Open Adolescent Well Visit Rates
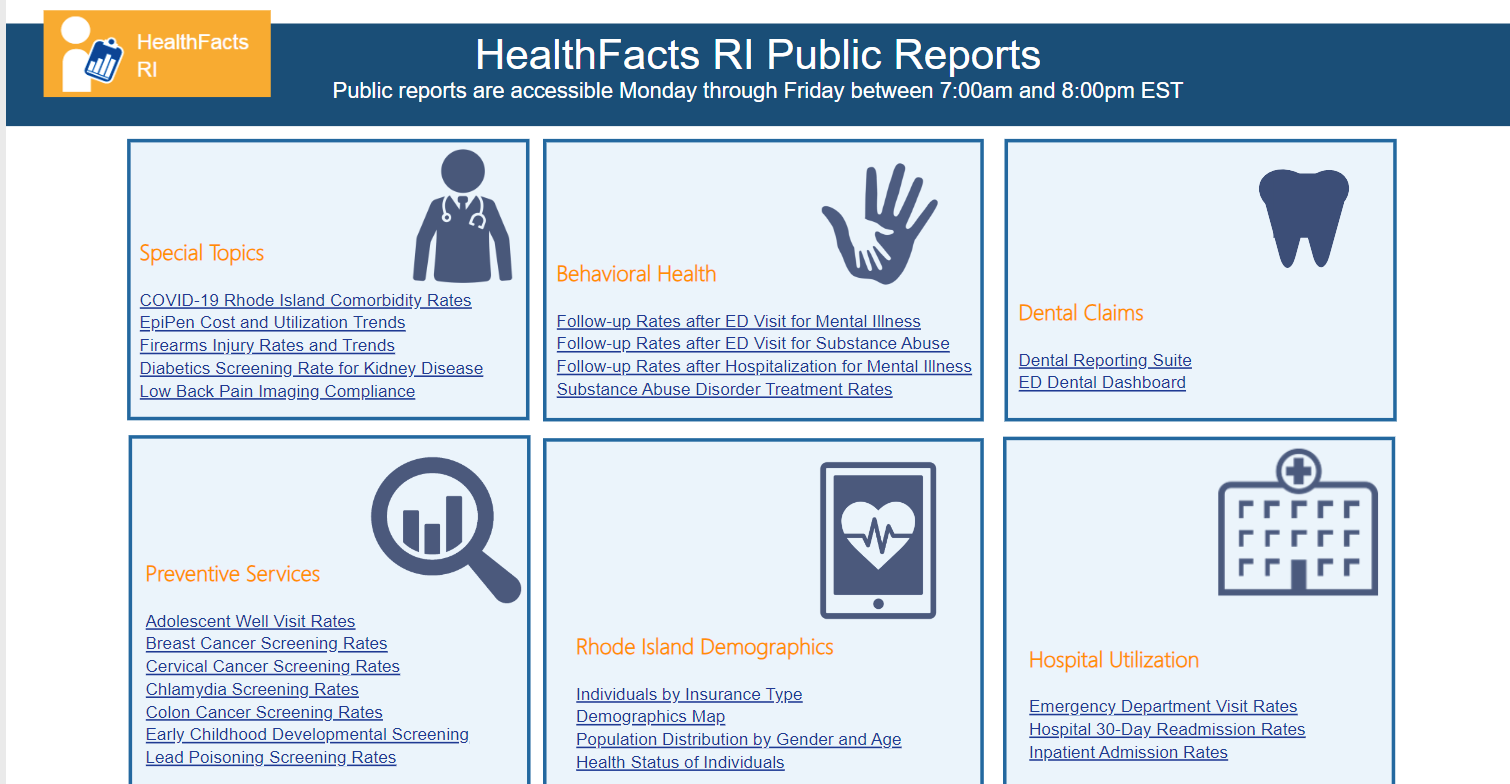Viewport: 1510px width, 784px height. [x=250, y=621]
